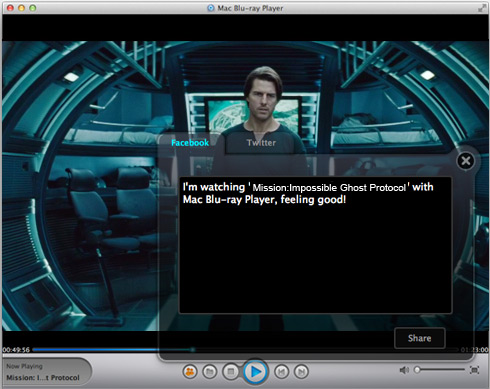The width and height of the screenshot is (490, 389).
Task: Open a file with the folder icon
Action: (210, 371)
